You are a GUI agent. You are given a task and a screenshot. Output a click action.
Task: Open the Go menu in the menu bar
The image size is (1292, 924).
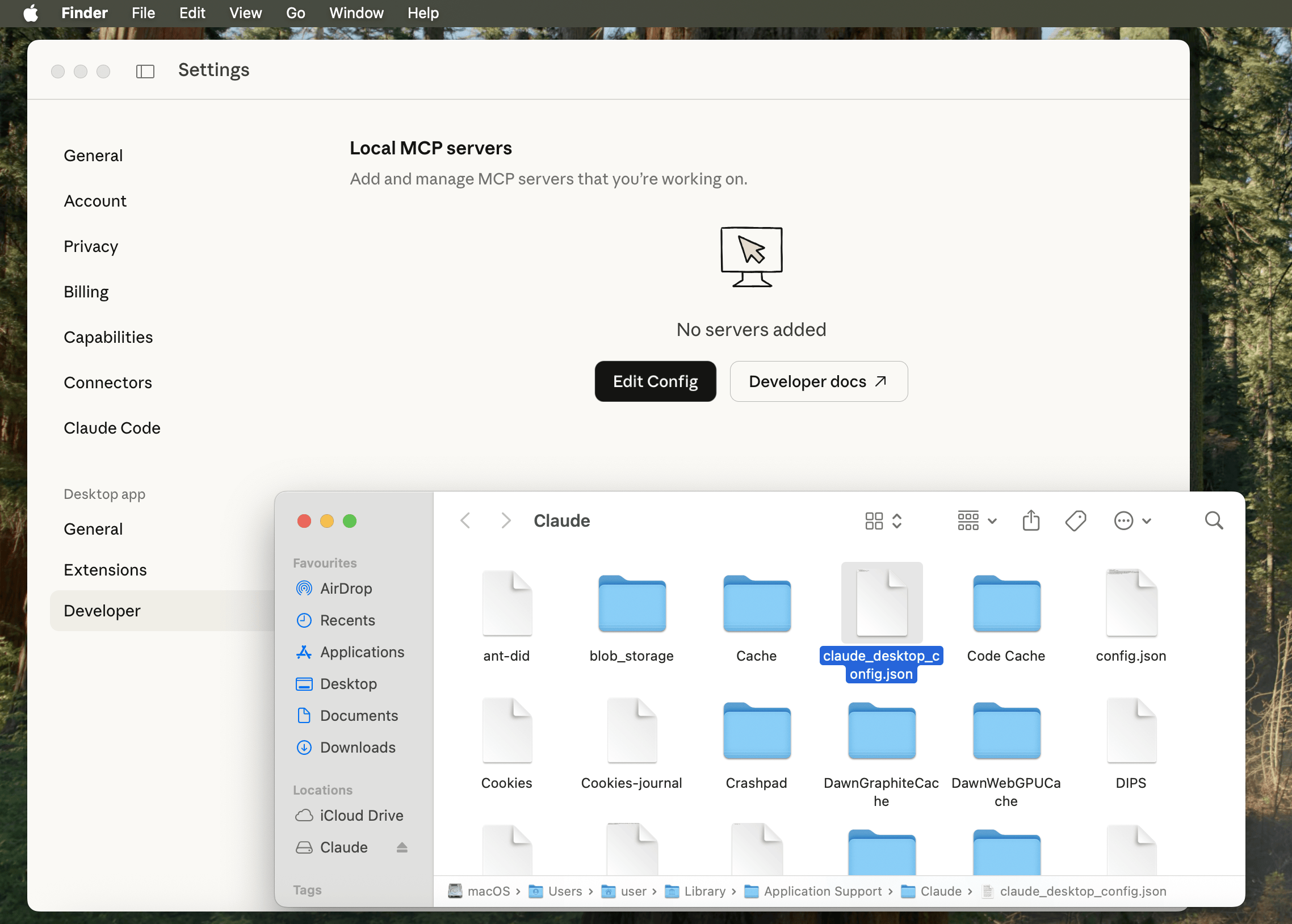pyautogui.click(x=296, y=12)
